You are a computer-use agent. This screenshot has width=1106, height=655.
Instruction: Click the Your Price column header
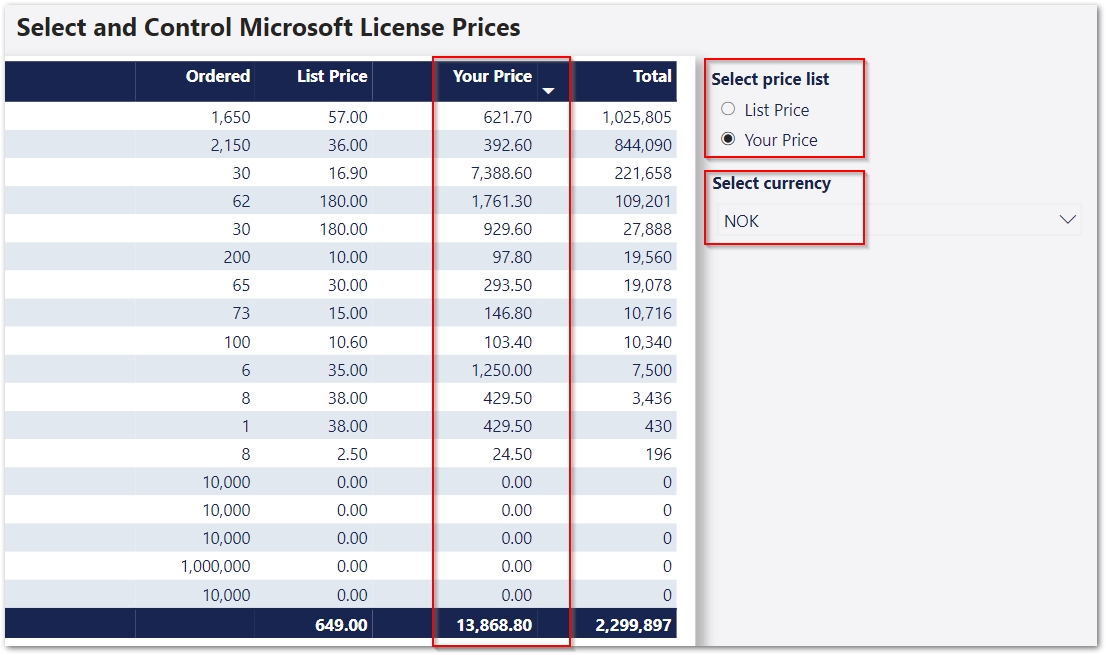tap(492, 76)
